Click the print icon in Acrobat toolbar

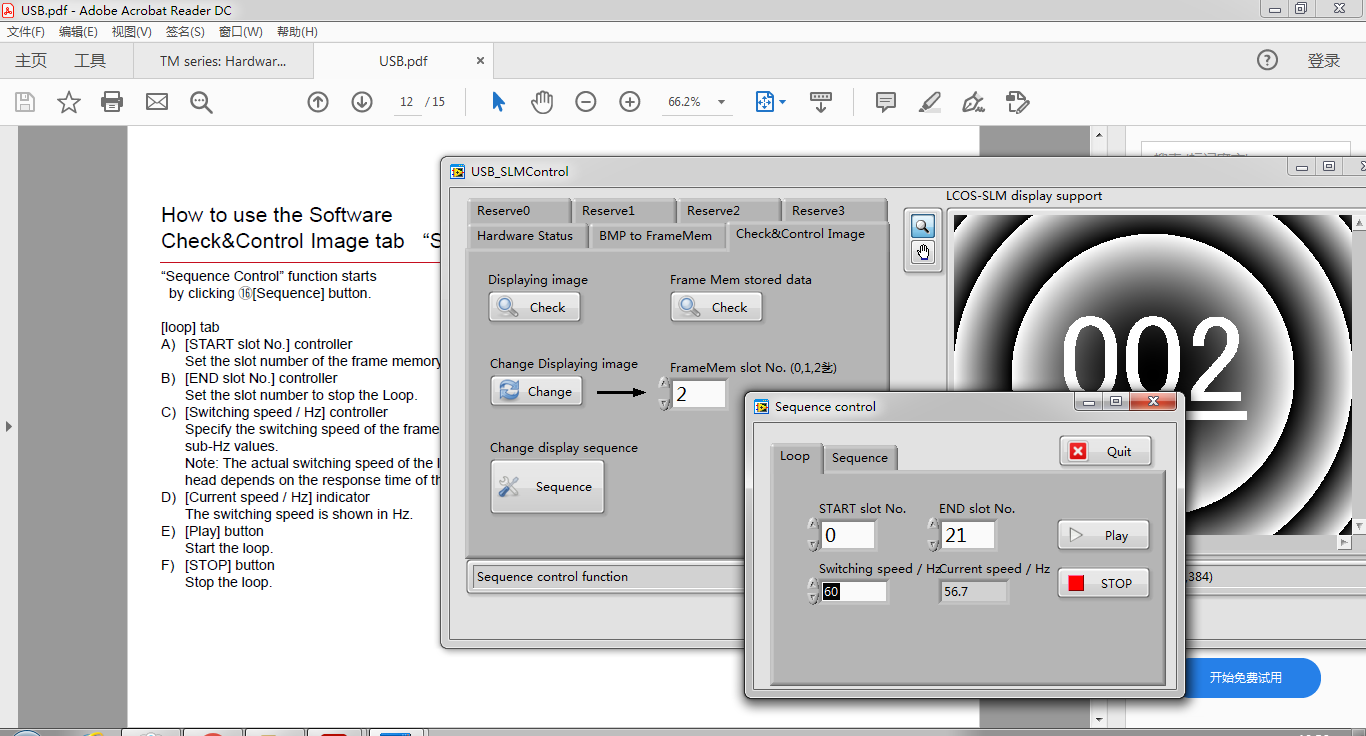(112, 102)
